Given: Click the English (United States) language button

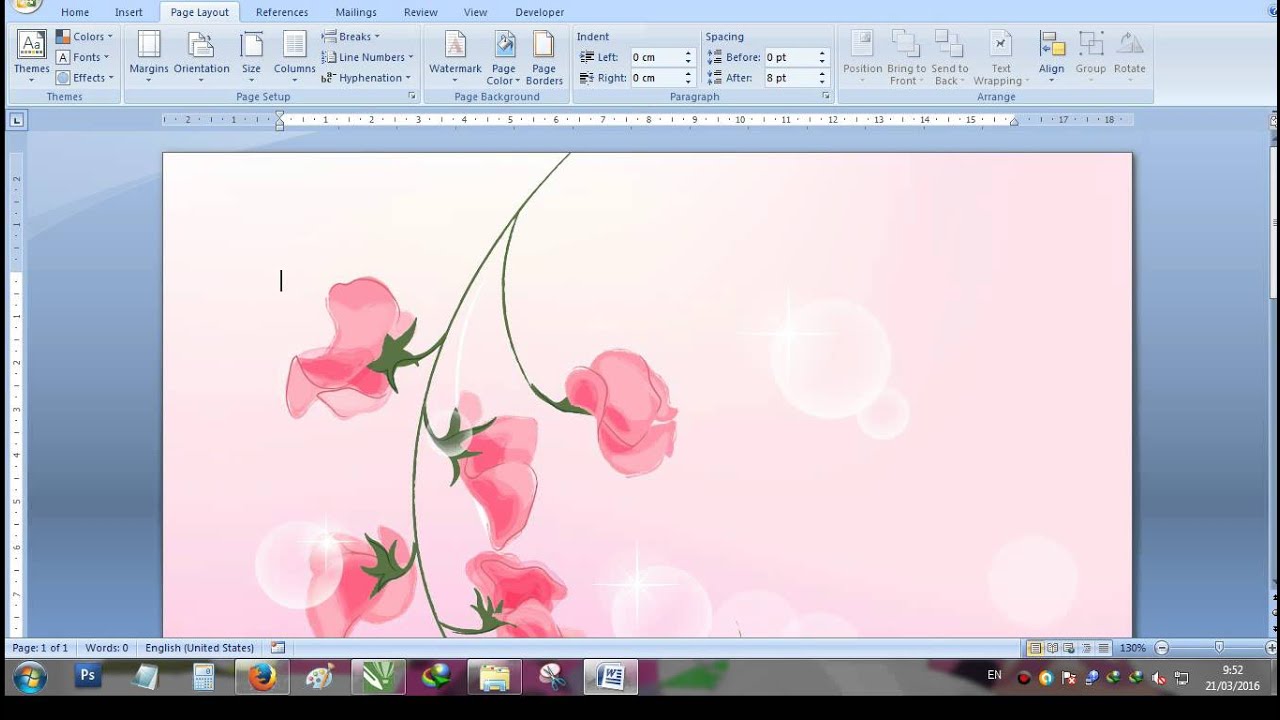Looking at the screenshot, I should pos(199,648).
